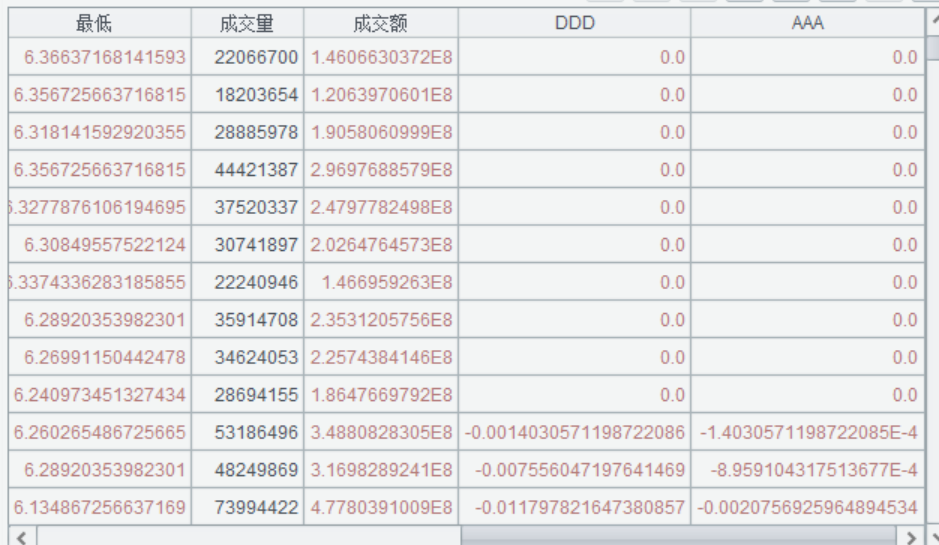Select cell 35914708

click(247, 320)
